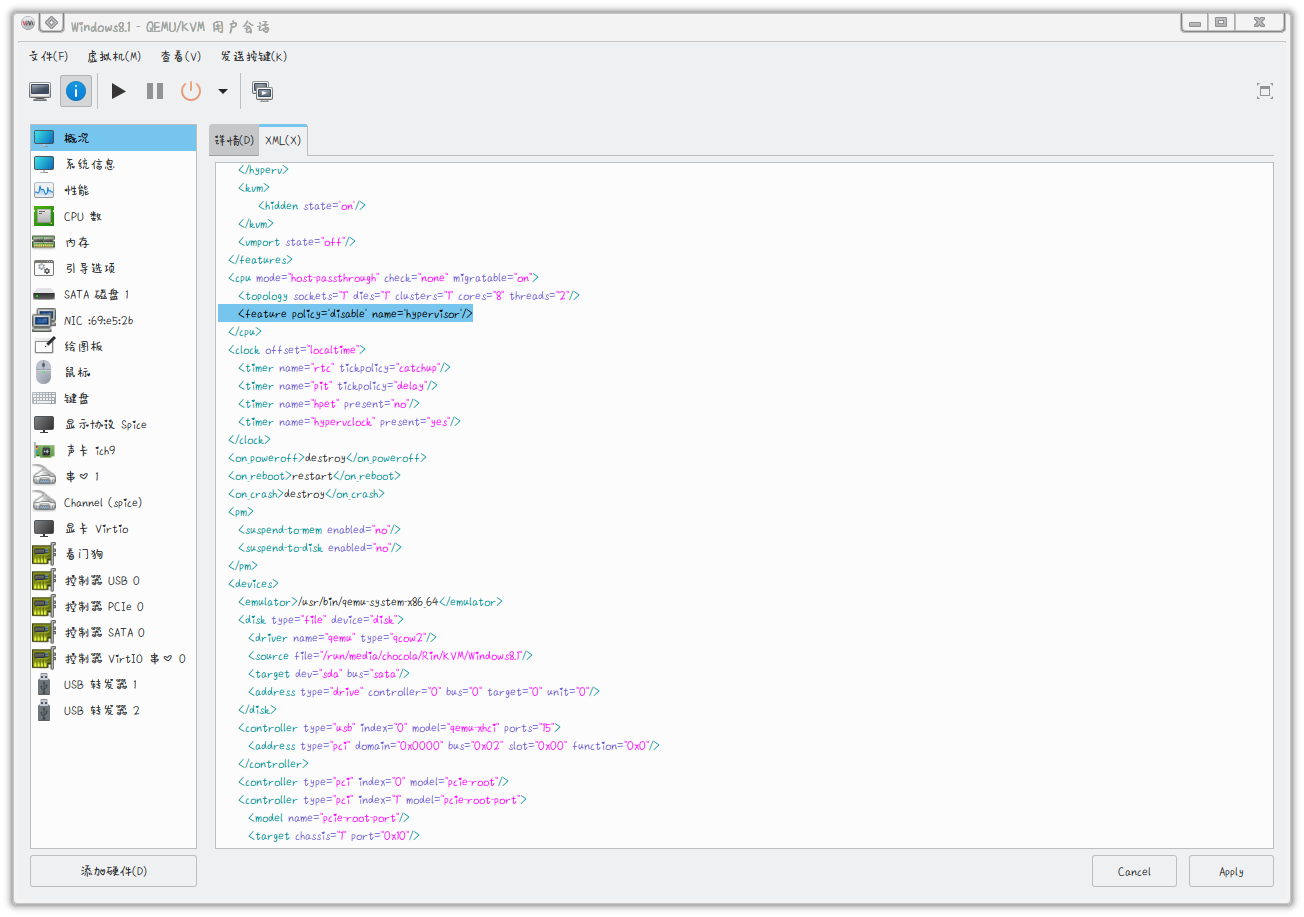1304x917 pixels.
Task: Open the 查看(V) menu
Action: [x=181, y=57]
